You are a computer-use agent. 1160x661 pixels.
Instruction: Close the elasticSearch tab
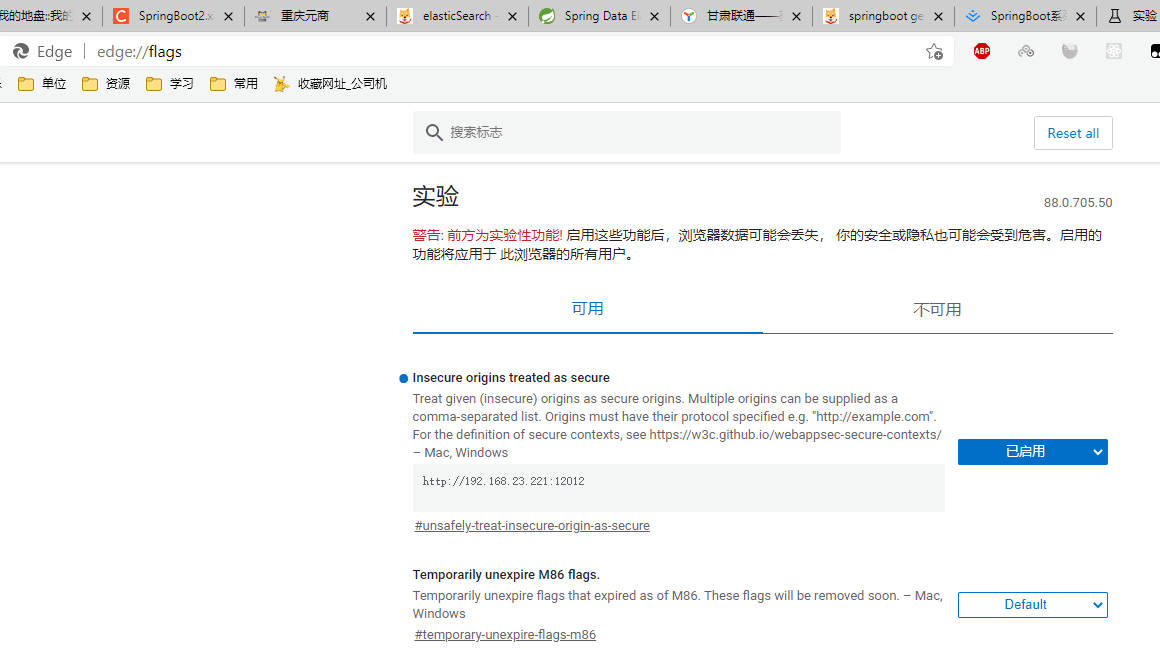click(512, 16)
